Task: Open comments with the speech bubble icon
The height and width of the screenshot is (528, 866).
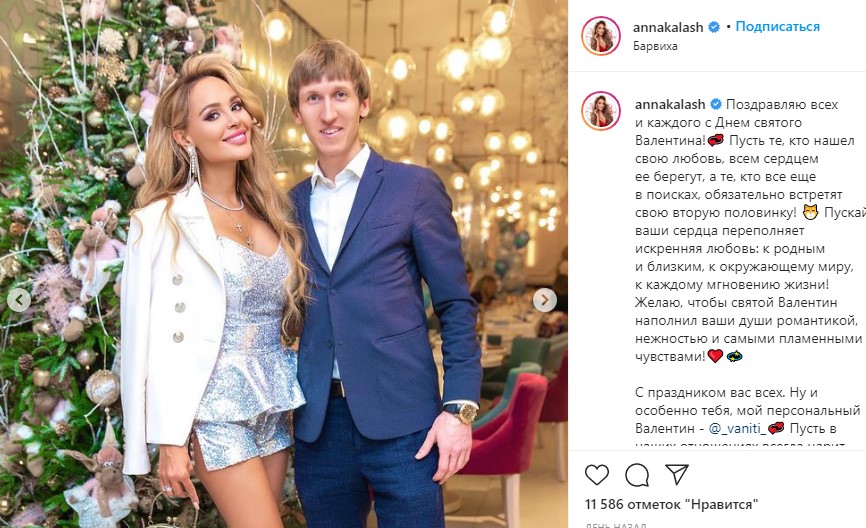Action: click(x=637, y=475)
